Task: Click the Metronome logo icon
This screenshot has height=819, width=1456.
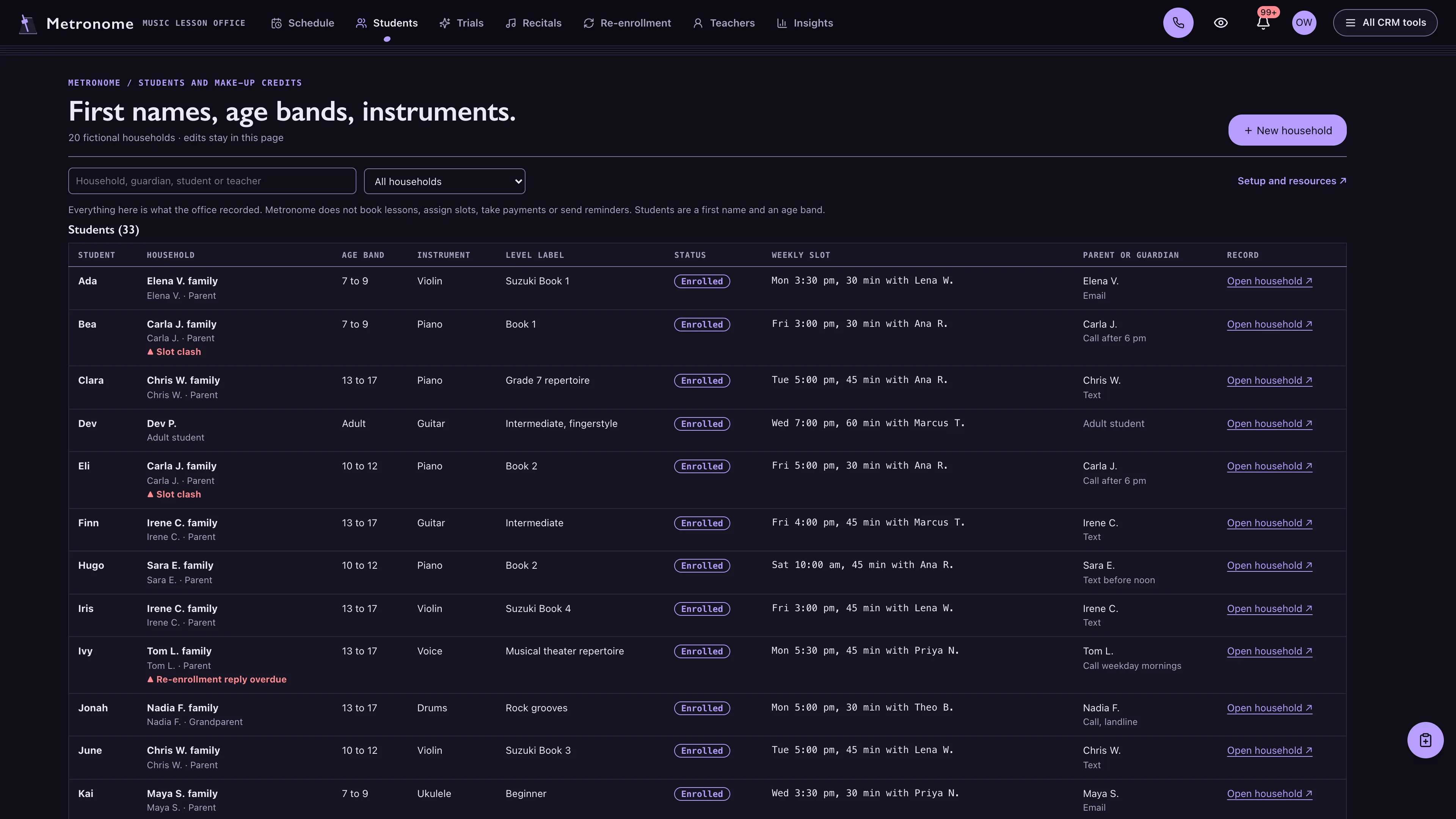Action: (x=27, y=23)
